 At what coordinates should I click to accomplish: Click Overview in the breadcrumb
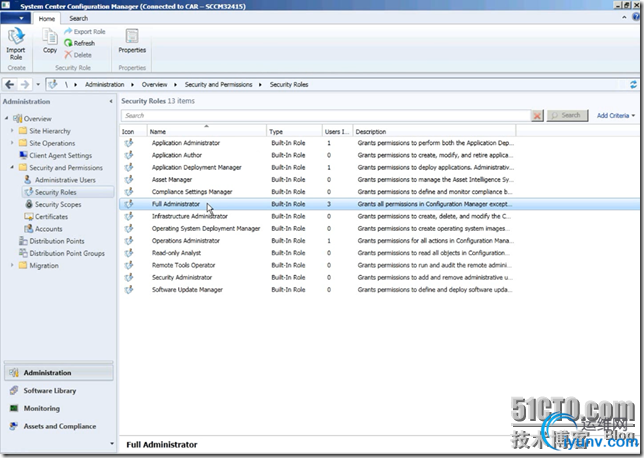click(x=154, y=85)
